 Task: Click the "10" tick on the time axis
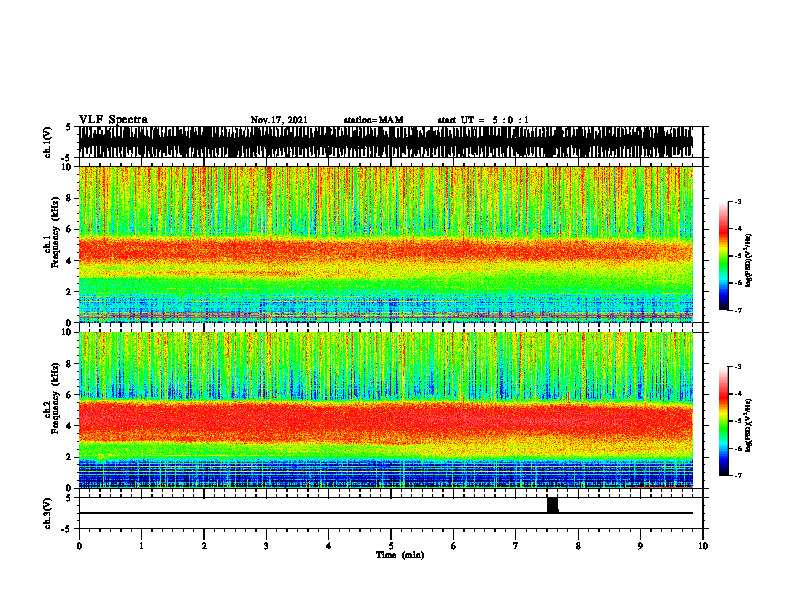click(x=703, y=546)
